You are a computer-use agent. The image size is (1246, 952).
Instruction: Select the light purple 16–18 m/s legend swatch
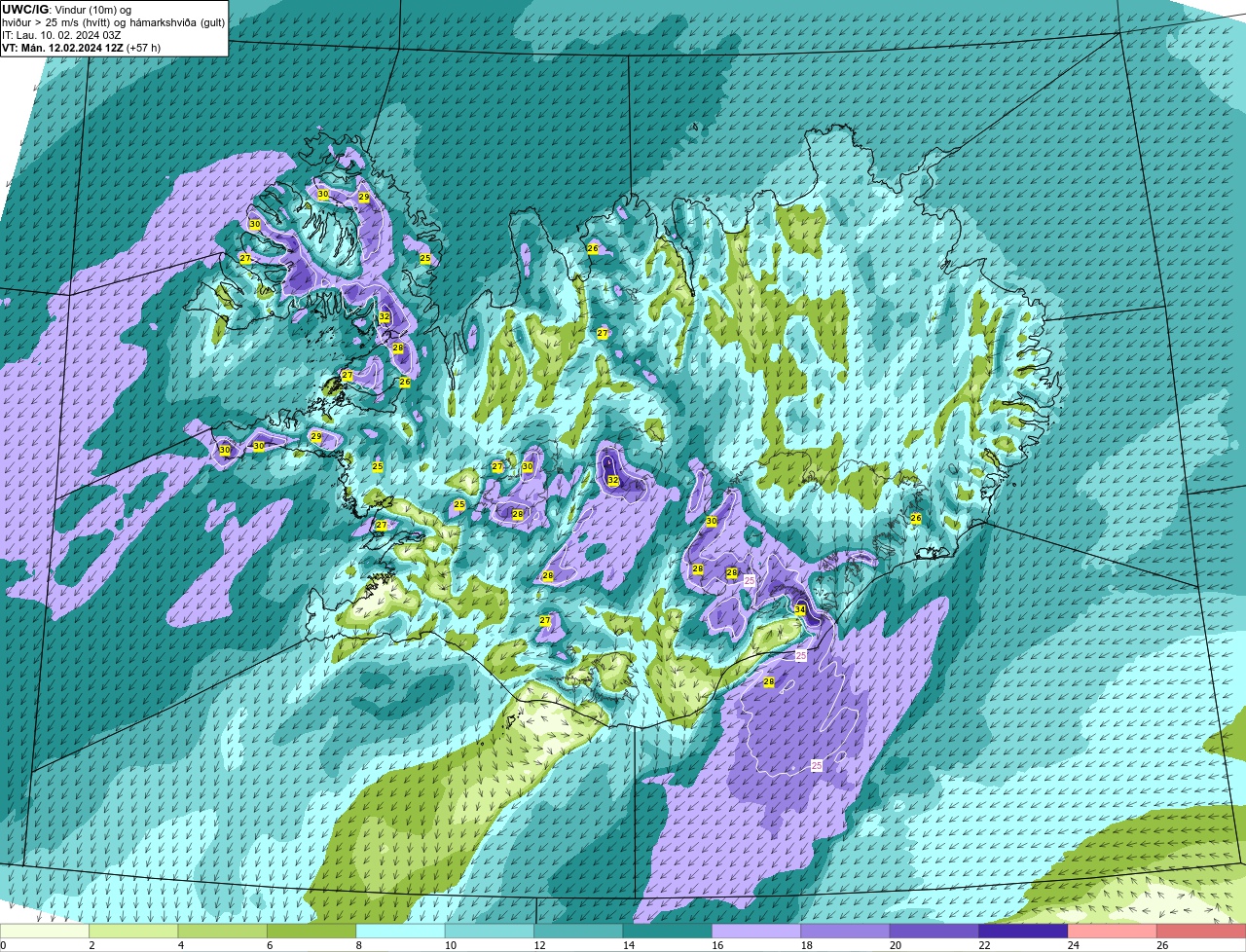click(756, 931)
